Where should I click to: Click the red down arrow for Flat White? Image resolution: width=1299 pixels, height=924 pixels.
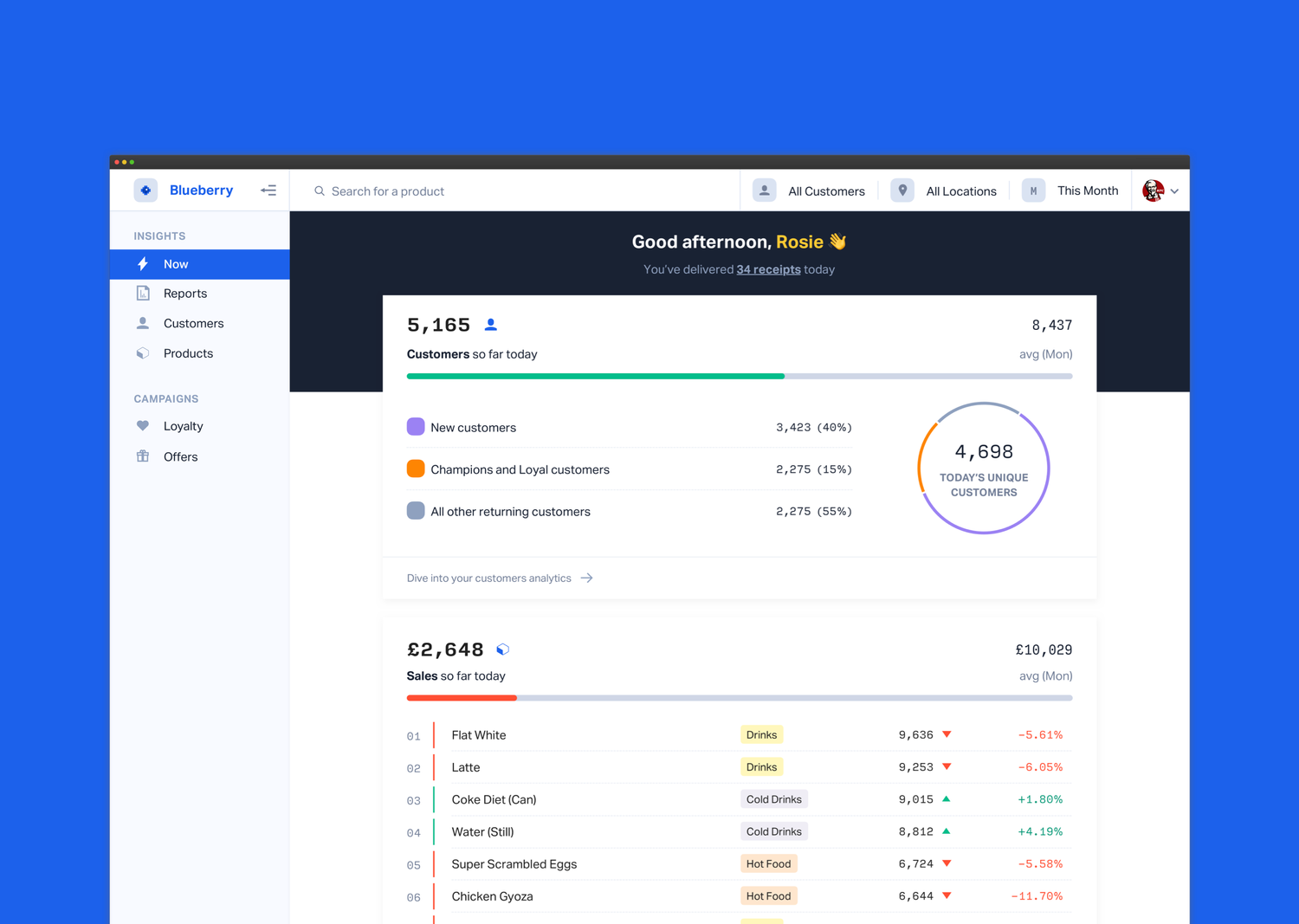coord(947,734)
